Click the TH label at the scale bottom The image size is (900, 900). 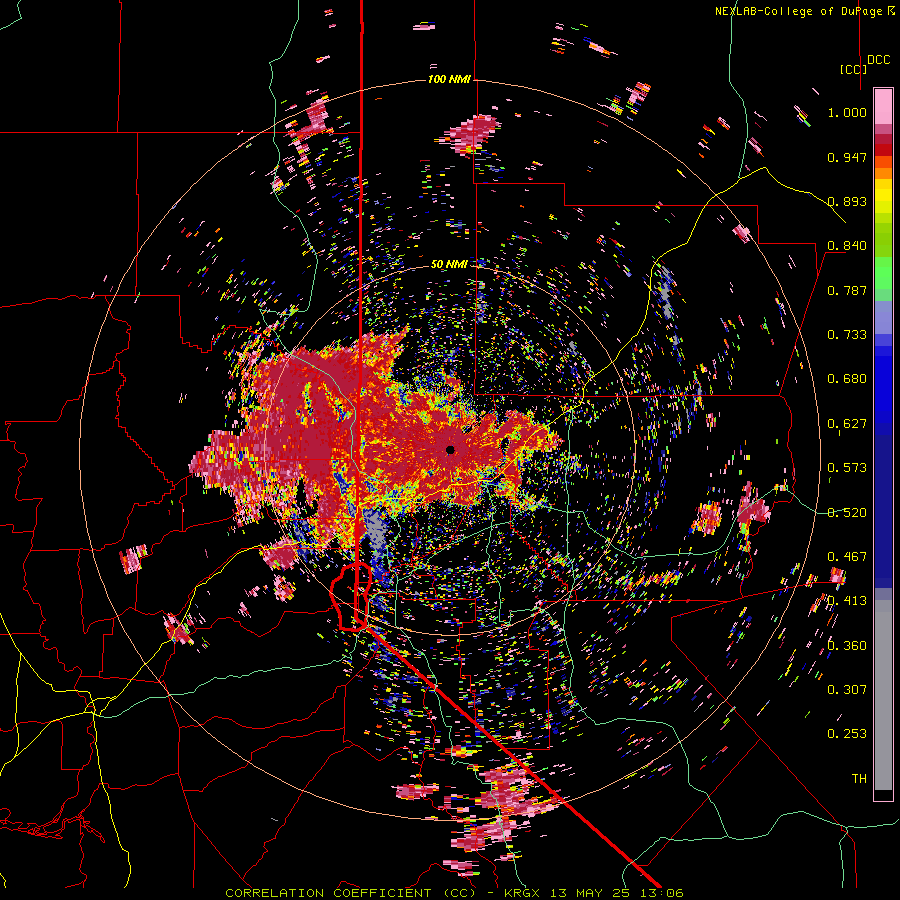pyautogui.click(x=859, y=779)
